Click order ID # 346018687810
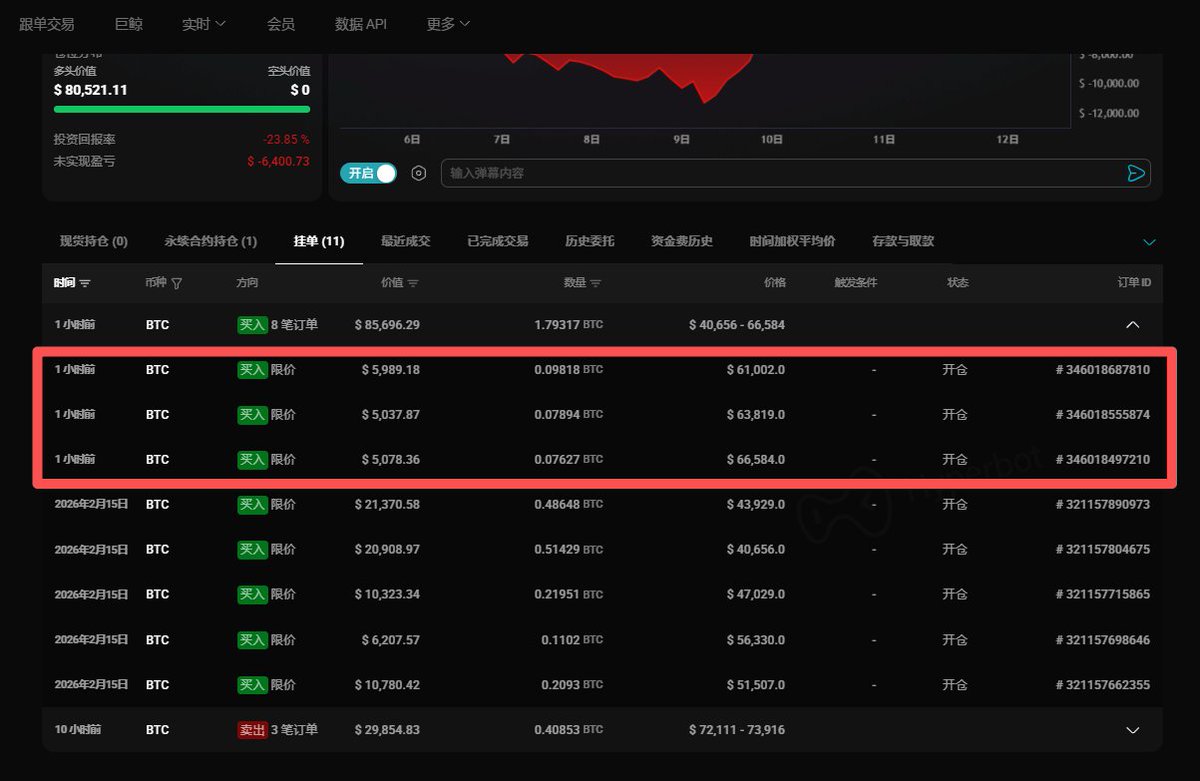Viewport: 1200px width, 781px height. (x=1103, y=370)
